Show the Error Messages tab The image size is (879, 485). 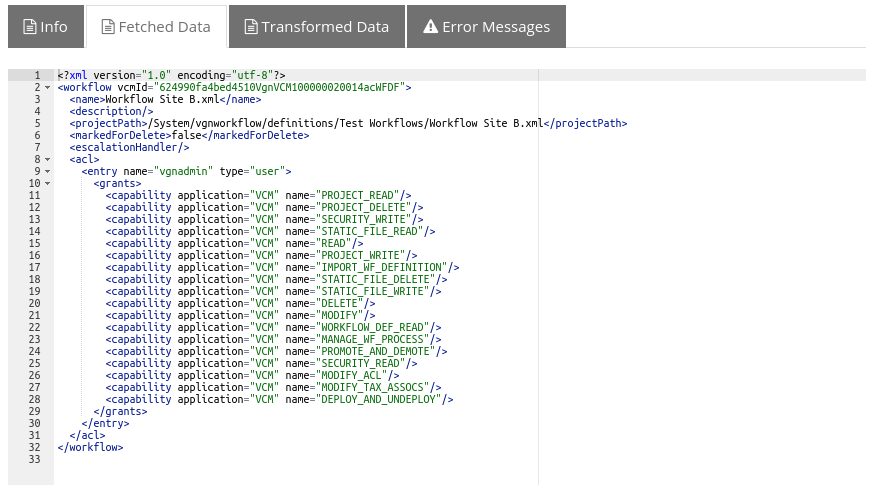(x=486, y=26)
